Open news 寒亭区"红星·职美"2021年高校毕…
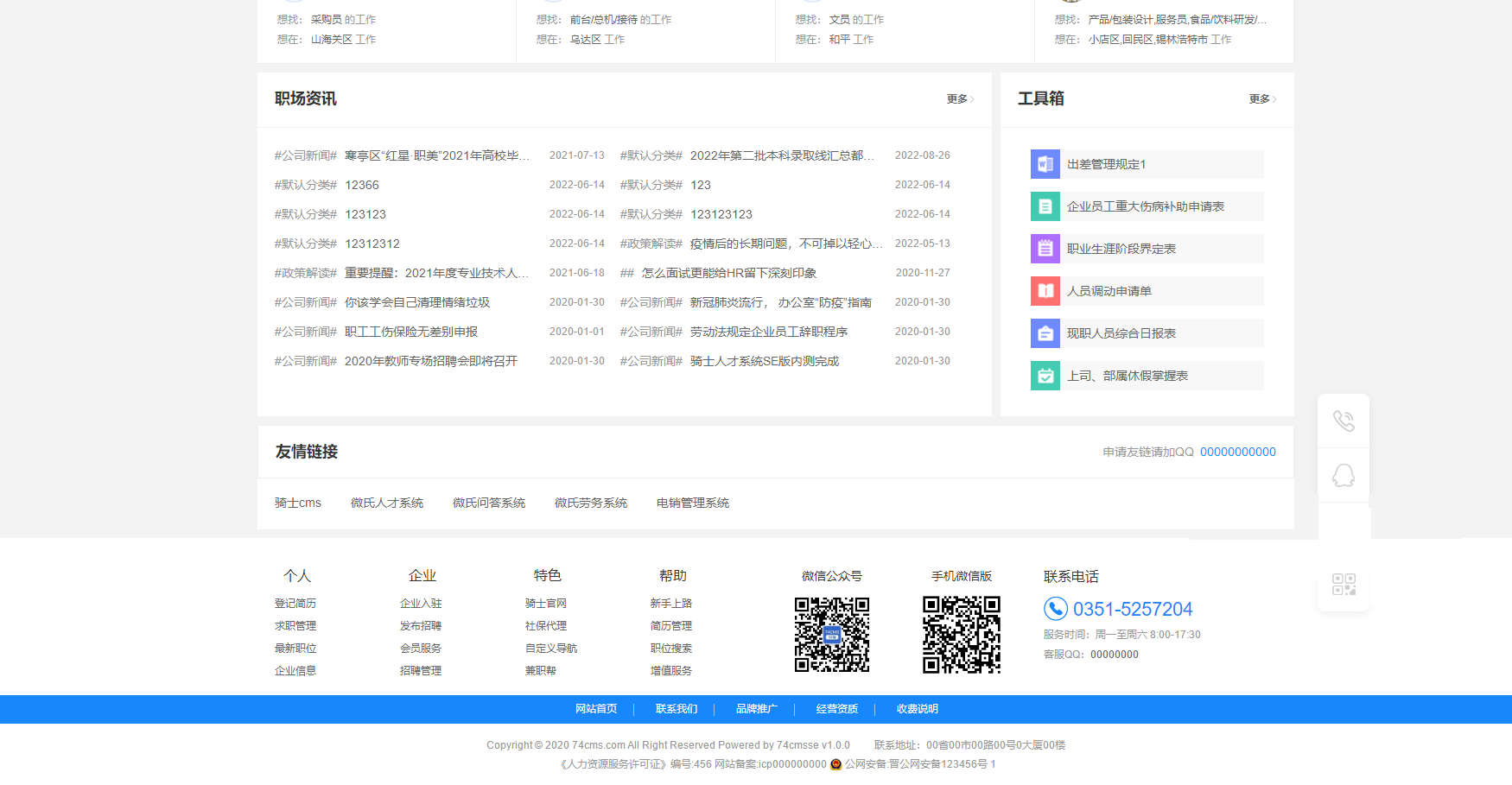 437,155
